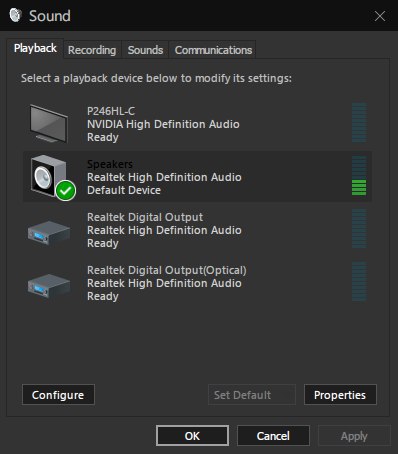Click the Apply button
This screenshot has height=454, width=398.
(354, 436)
